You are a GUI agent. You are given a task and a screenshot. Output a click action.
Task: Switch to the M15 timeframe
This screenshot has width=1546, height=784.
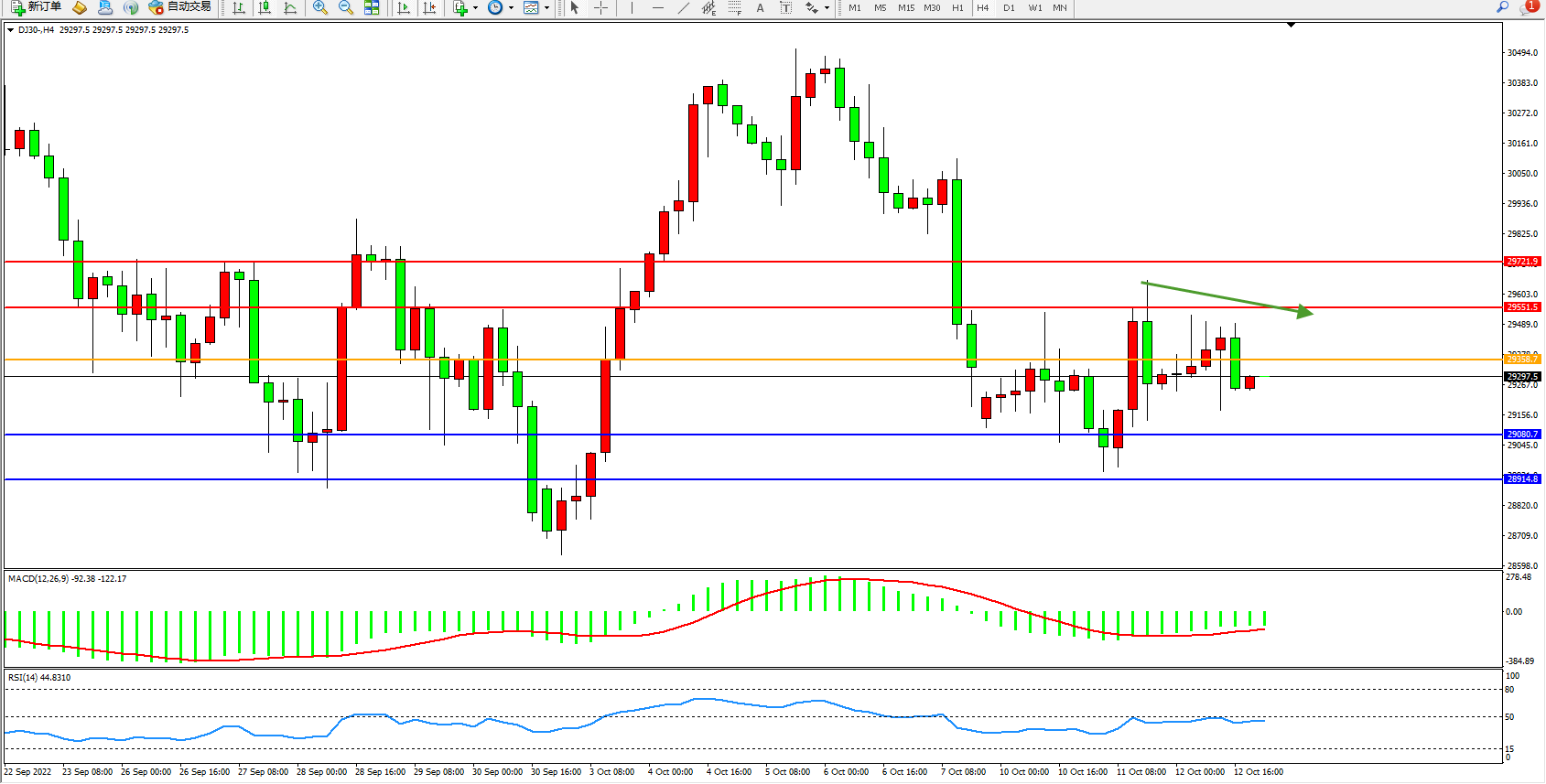pyautogui.click(x=906, y=7)
